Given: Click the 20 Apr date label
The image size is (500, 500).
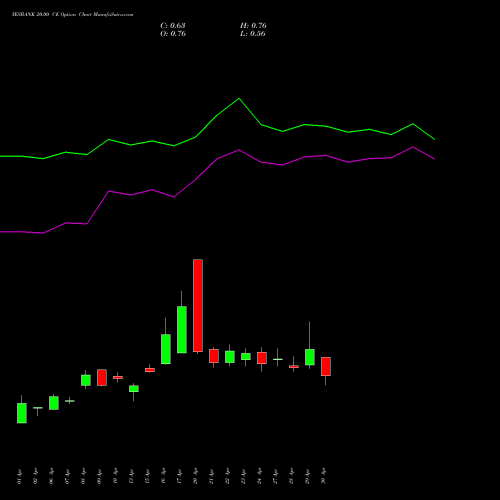Looking at the screenshot, I should [x=195, y=476].
